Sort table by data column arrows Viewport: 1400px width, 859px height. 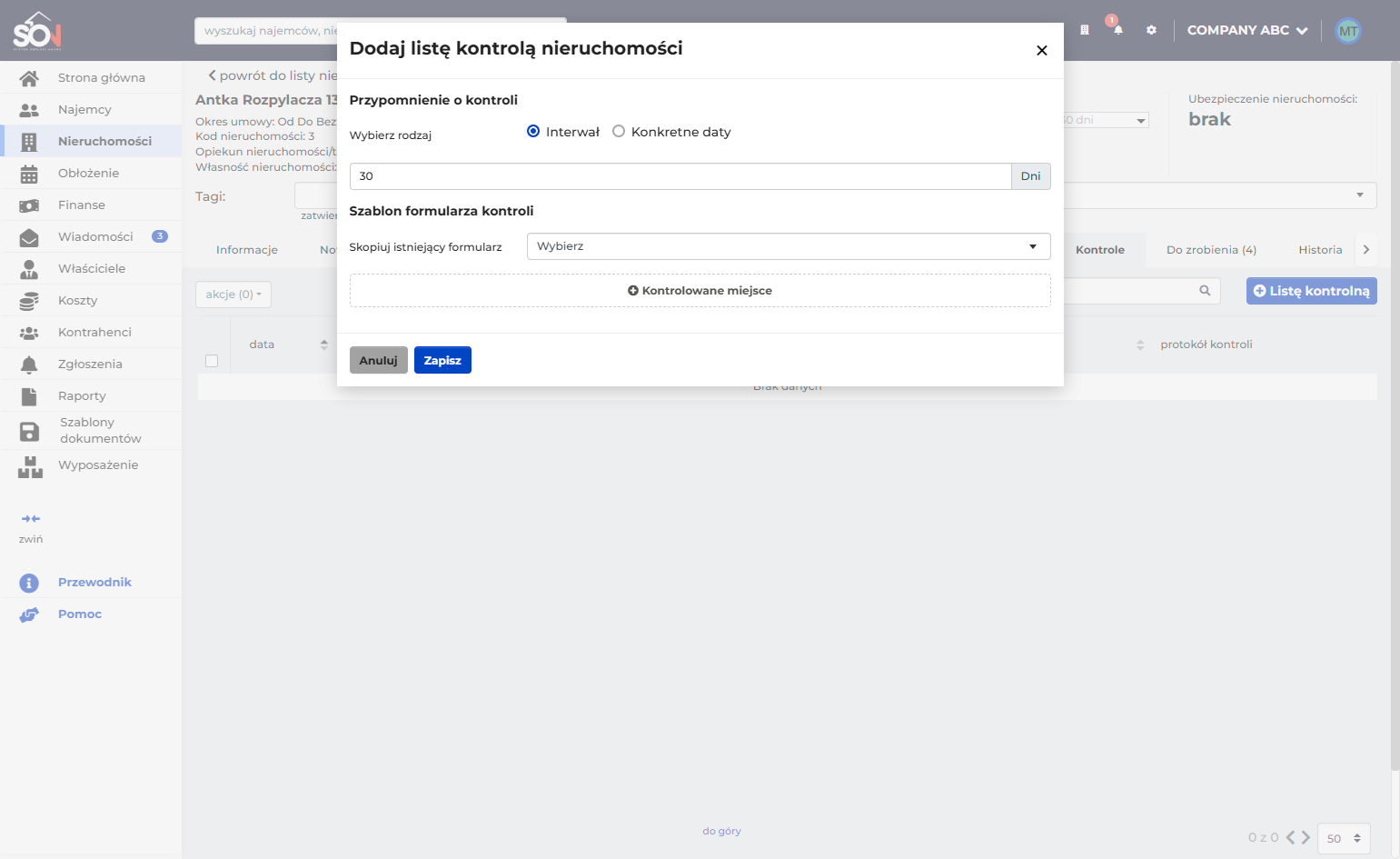(324, 345)
